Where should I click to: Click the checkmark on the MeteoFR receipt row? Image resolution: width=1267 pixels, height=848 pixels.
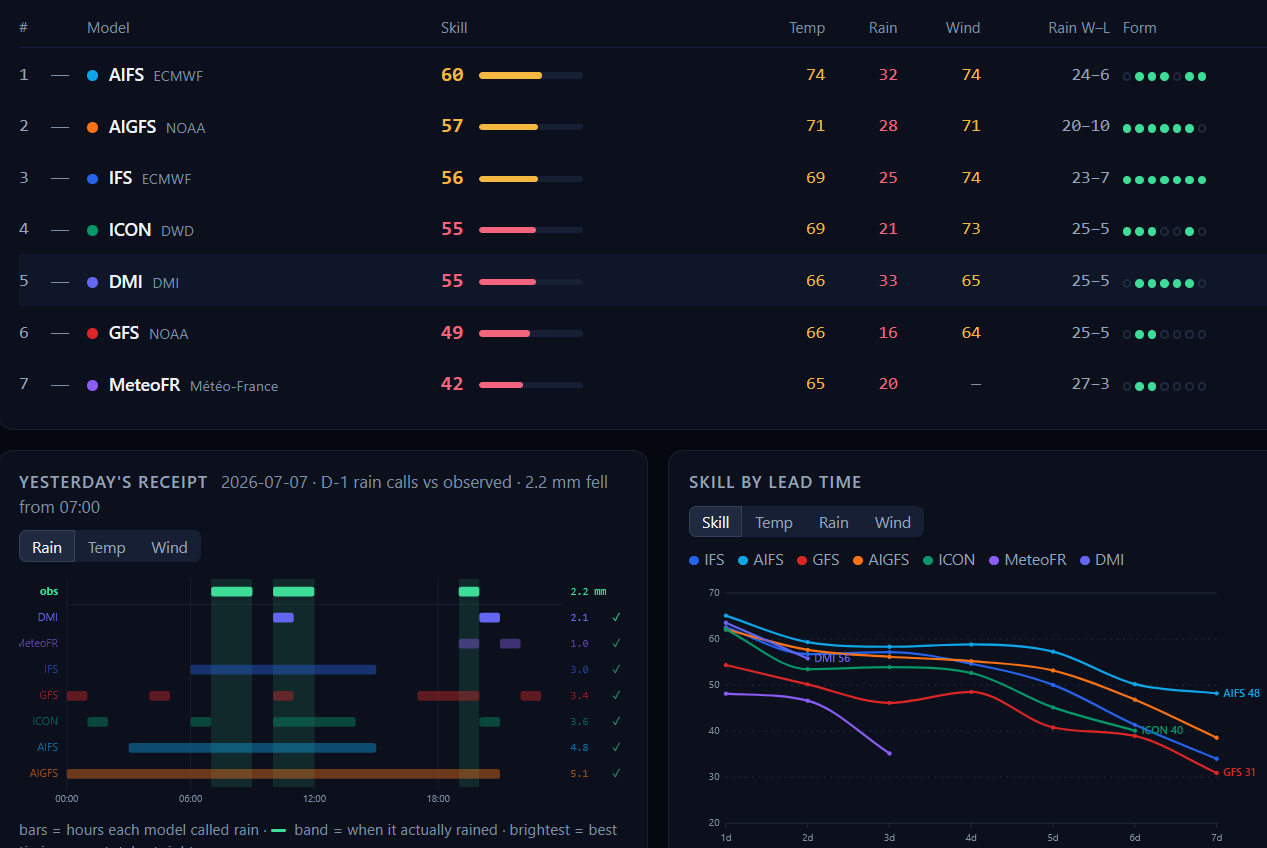tap(617, 644)
